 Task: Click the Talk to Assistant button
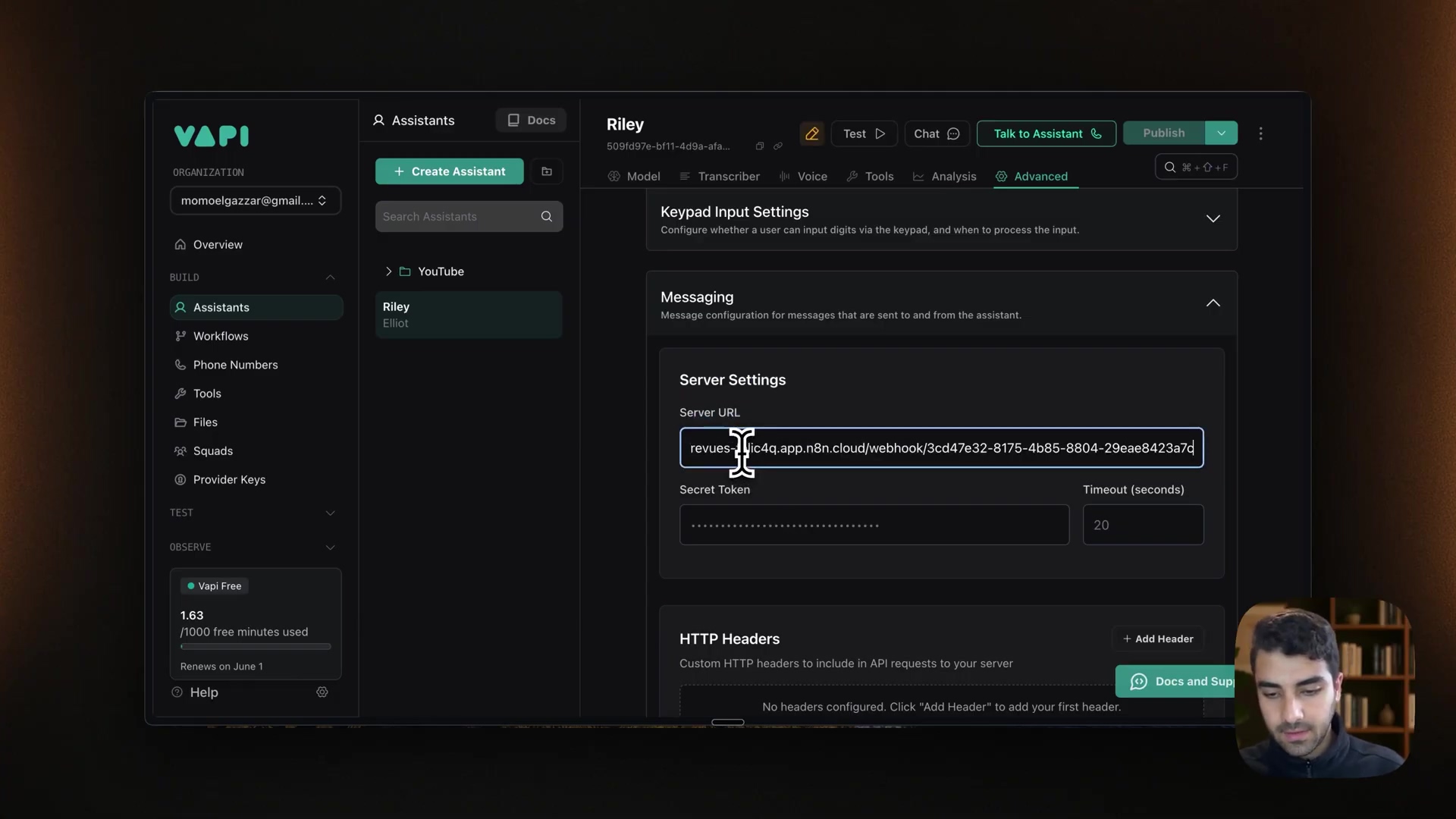(1046, 133)
